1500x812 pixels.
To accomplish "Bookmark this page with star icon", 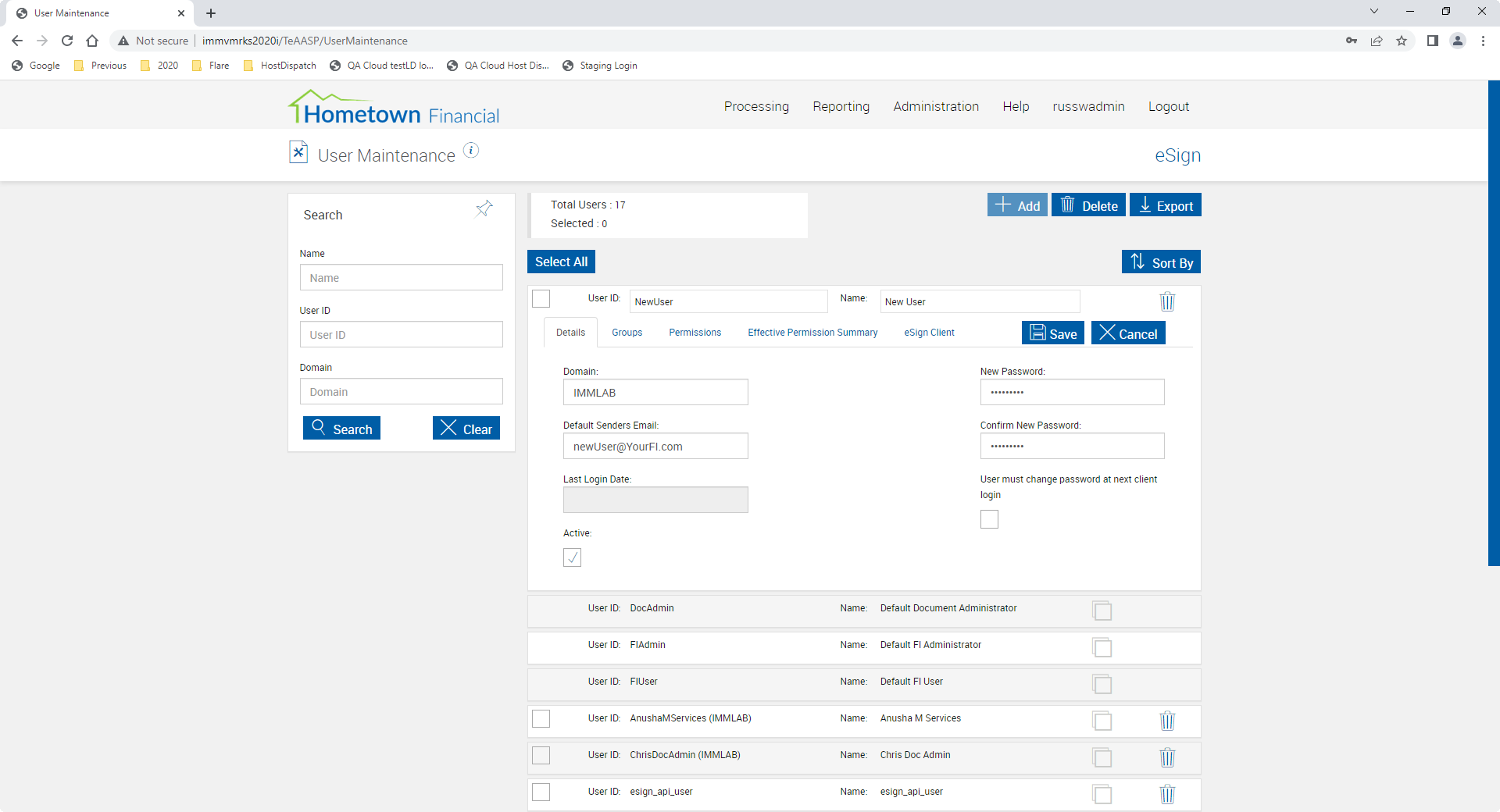I will point(1402,41).
